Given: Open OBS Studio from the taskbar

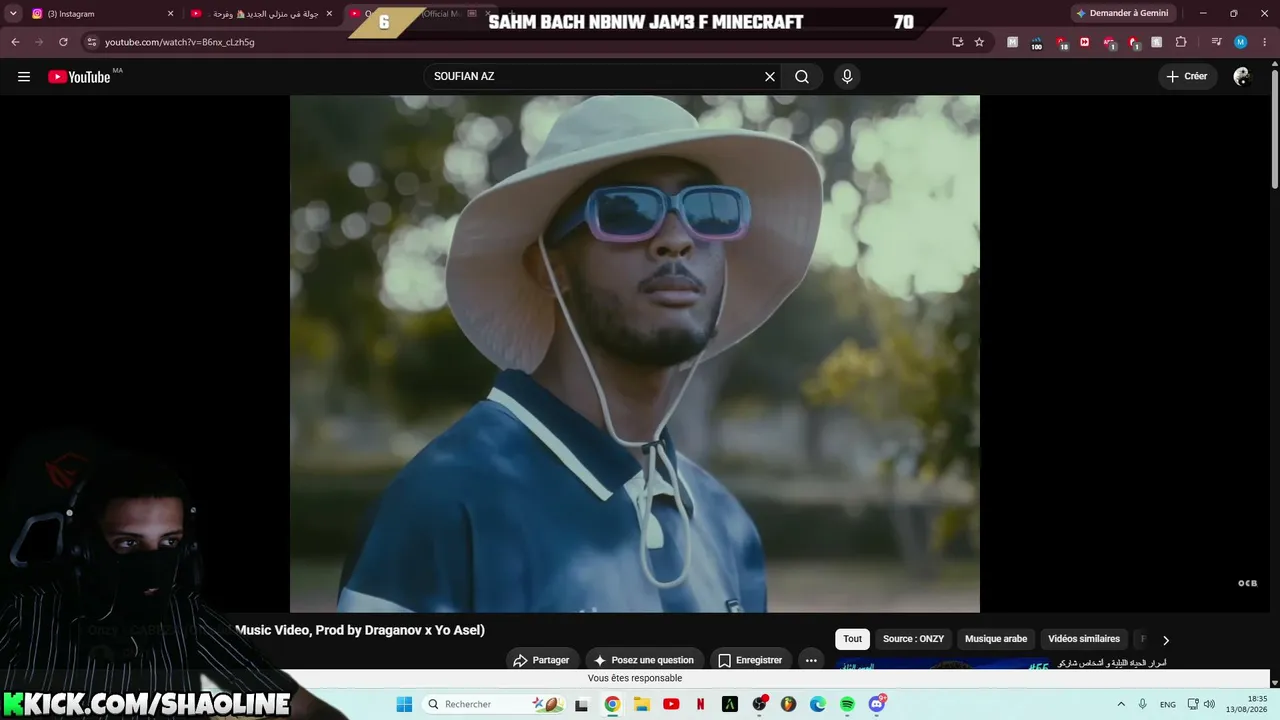Looking at the screenshot, I should click(x=759, y=704).
